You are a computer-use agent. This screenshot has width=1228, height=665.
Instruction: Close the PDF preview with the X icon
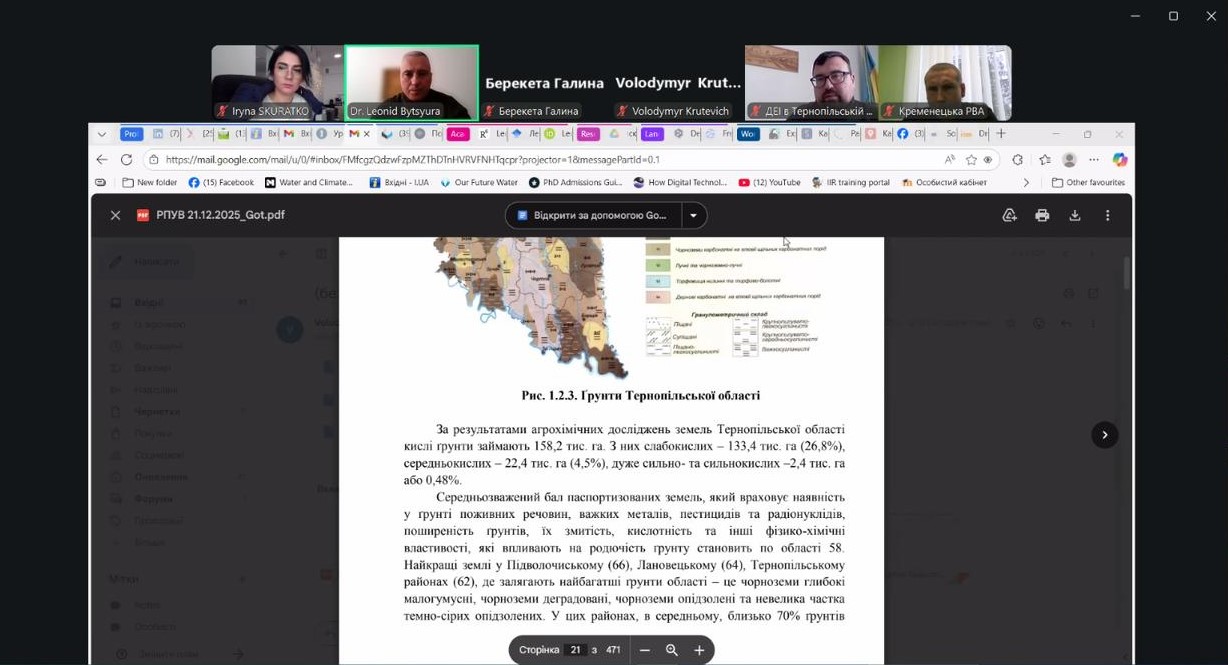pos(115,215)
